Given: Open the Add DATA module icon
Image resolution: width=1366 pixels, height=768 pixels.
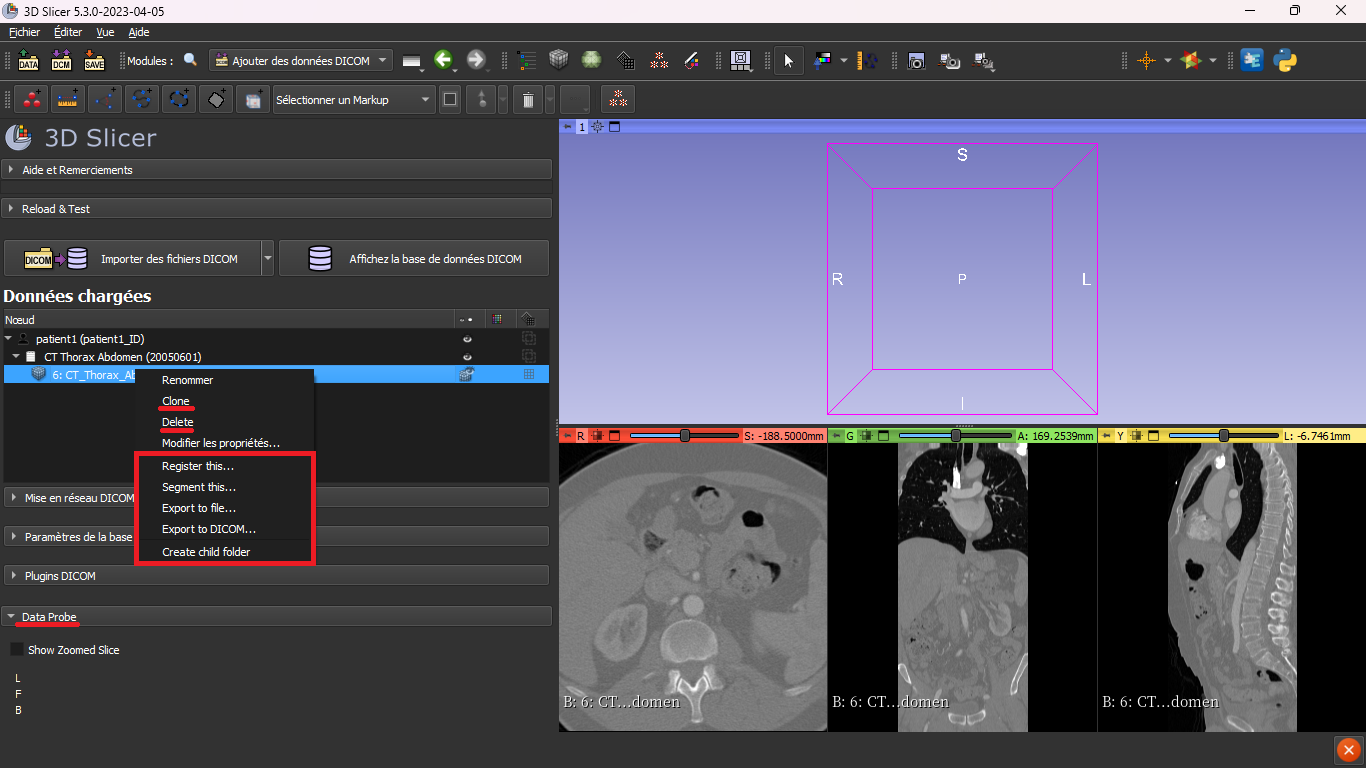Looking at the screenshot, I should click(27, 61).
